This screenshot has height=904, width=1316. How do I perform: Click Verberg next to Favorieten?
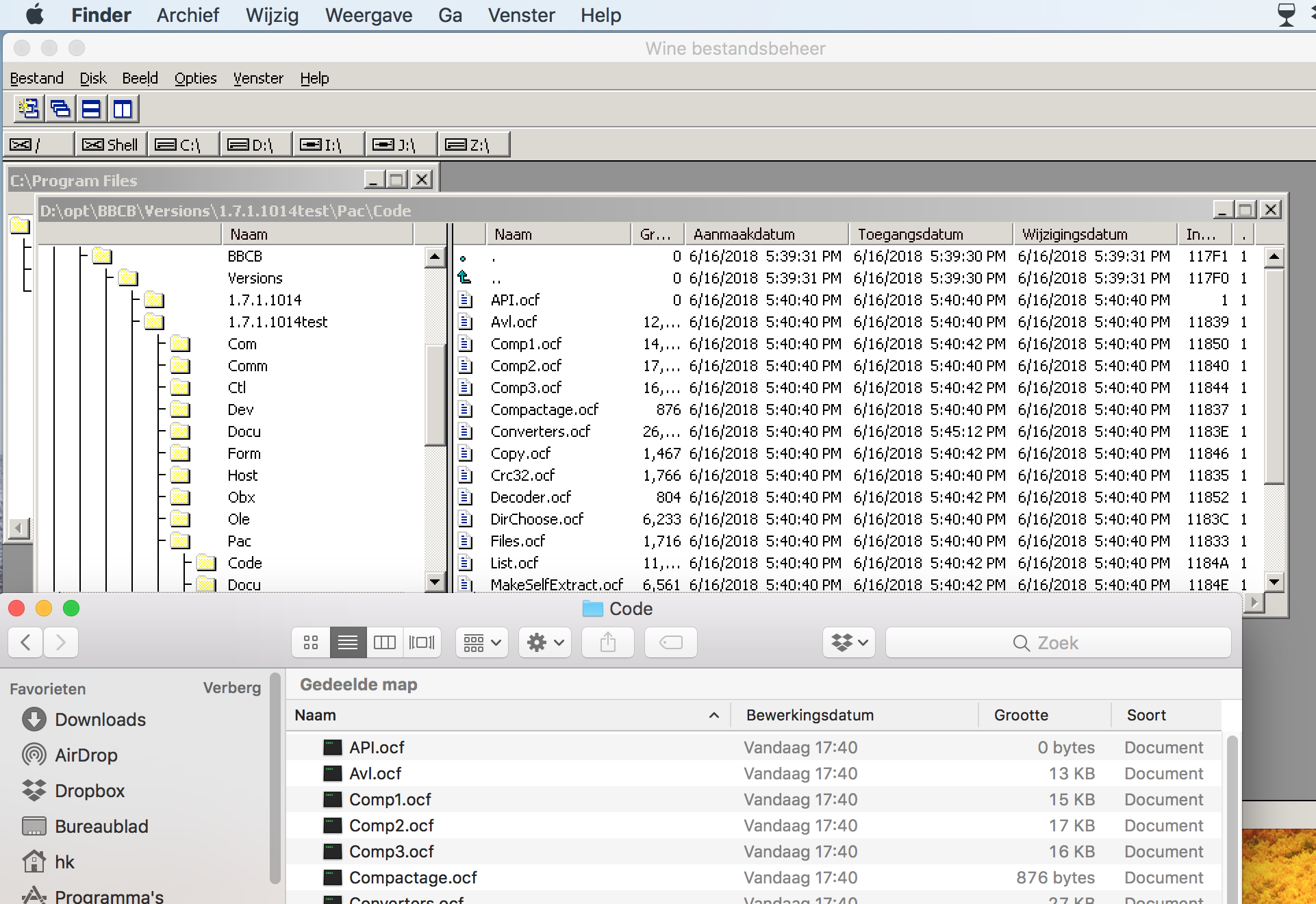tap(231, 688)
